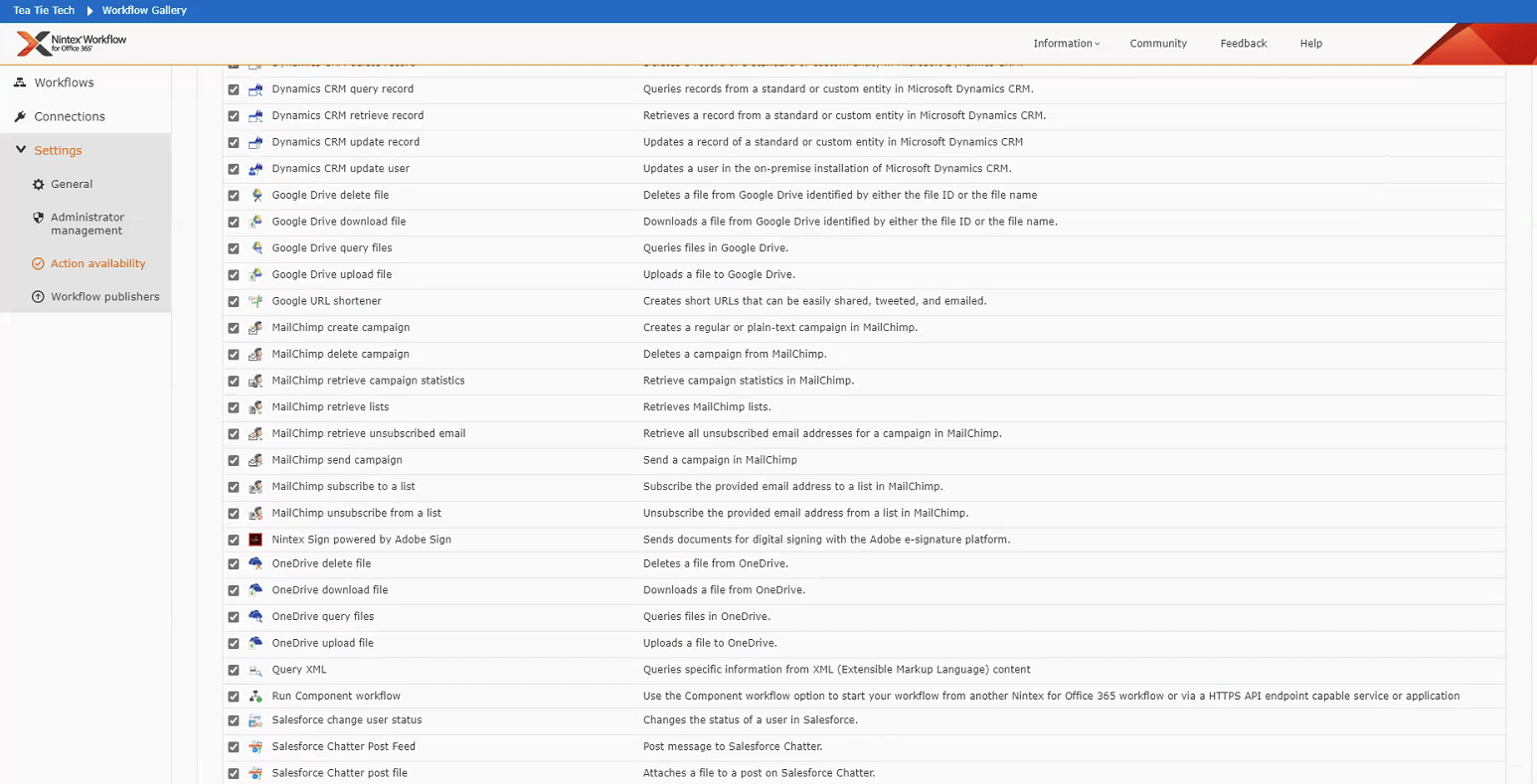Screen dimensions: 1537x784
Task: Click the Salesforce change user status icon
Action: pyautogui.click(x=256, y=720)
